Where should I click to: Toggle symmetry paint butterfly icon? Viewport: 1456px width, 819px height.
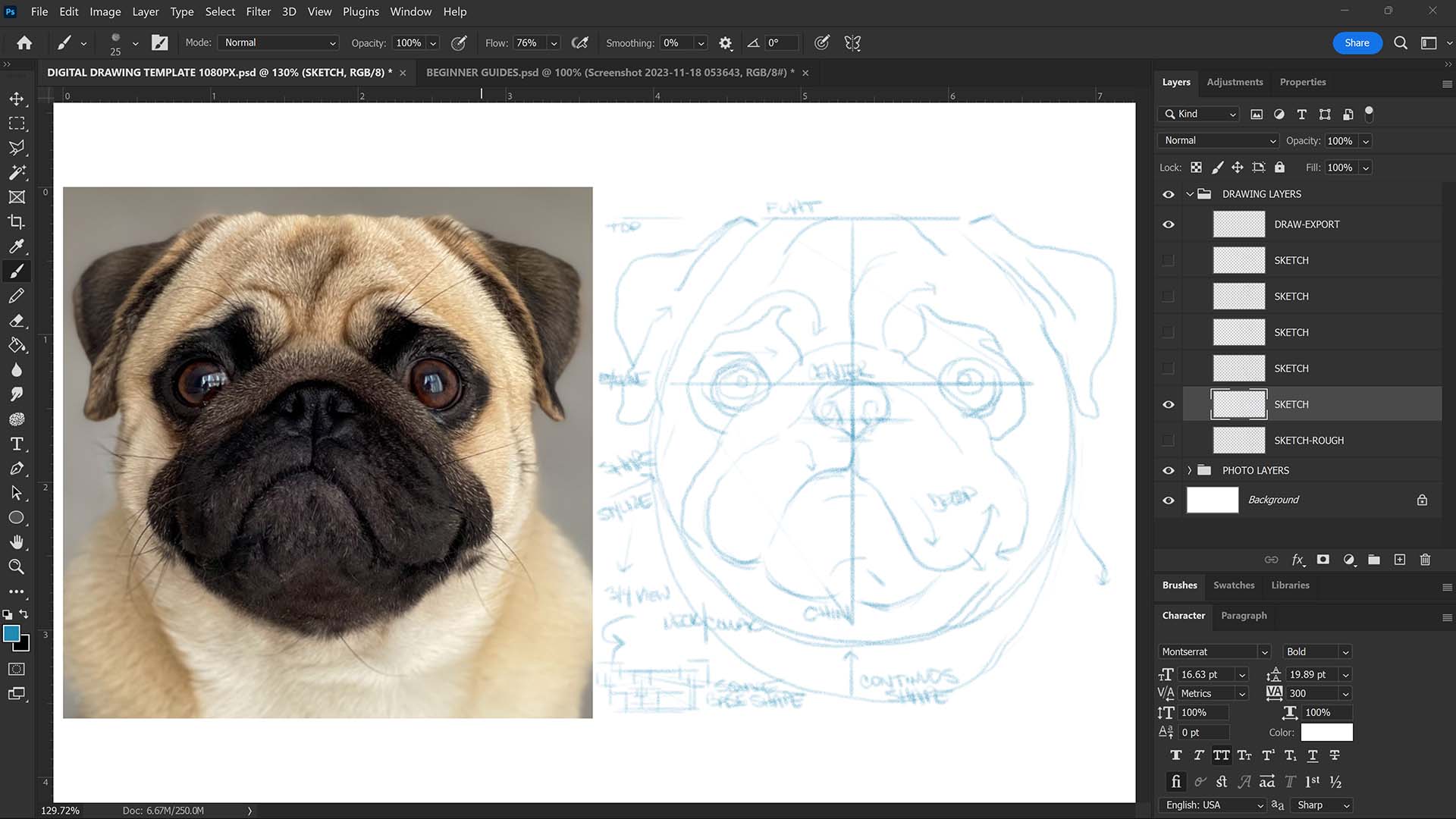(852, 43)
